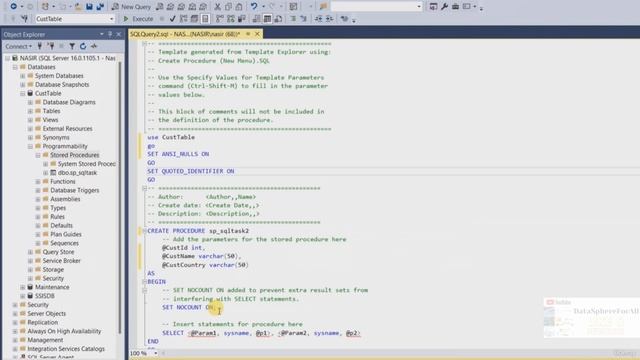640x360 pixels.
Task: Click the 'SET QUOTED_IDENTIFIER ON' line
Action: tap(191, 171)
